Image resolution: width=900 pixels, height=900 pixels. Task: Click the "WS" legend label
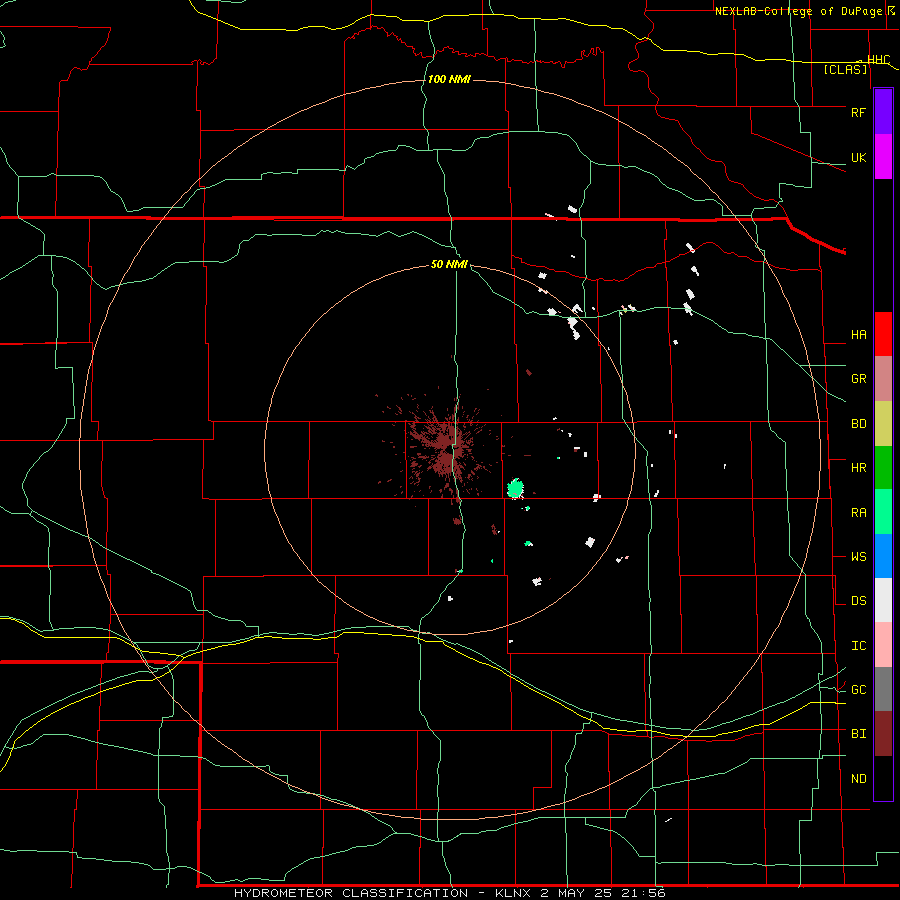coord(858,557)
